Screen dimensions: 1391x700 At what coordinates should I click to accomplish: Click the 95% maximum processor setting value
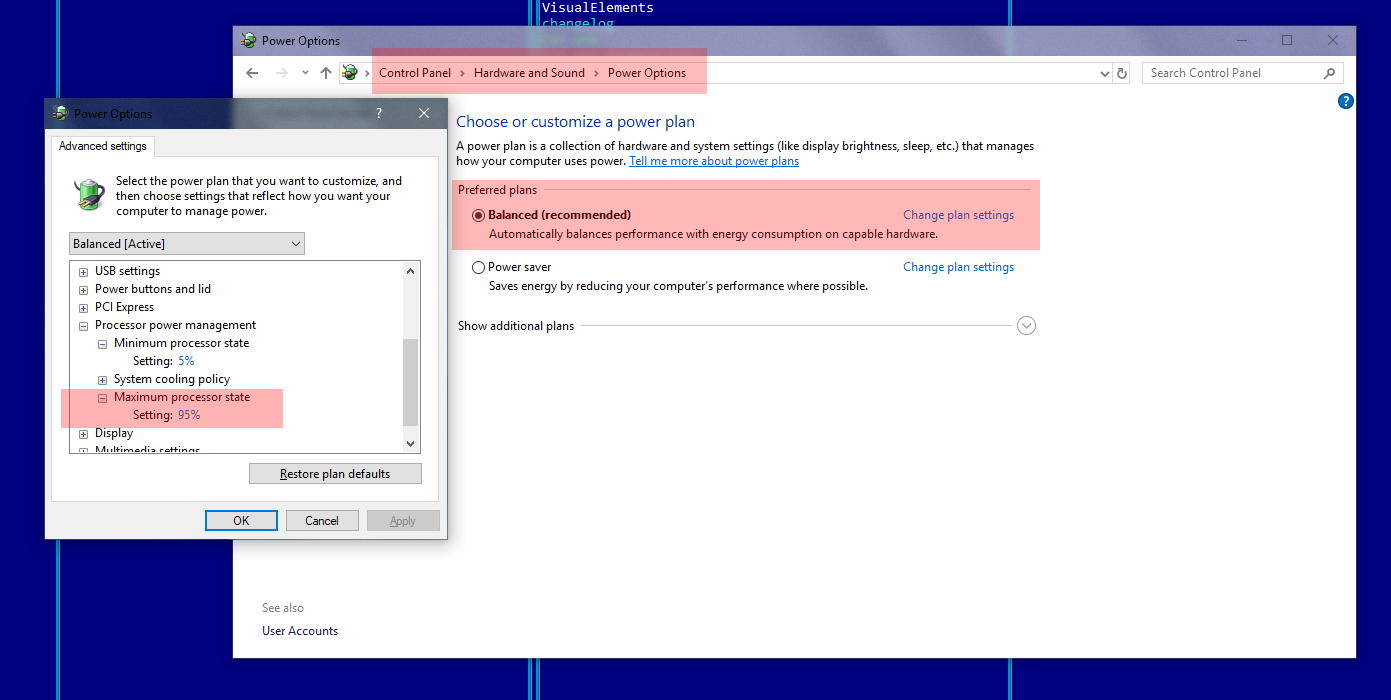189,415
